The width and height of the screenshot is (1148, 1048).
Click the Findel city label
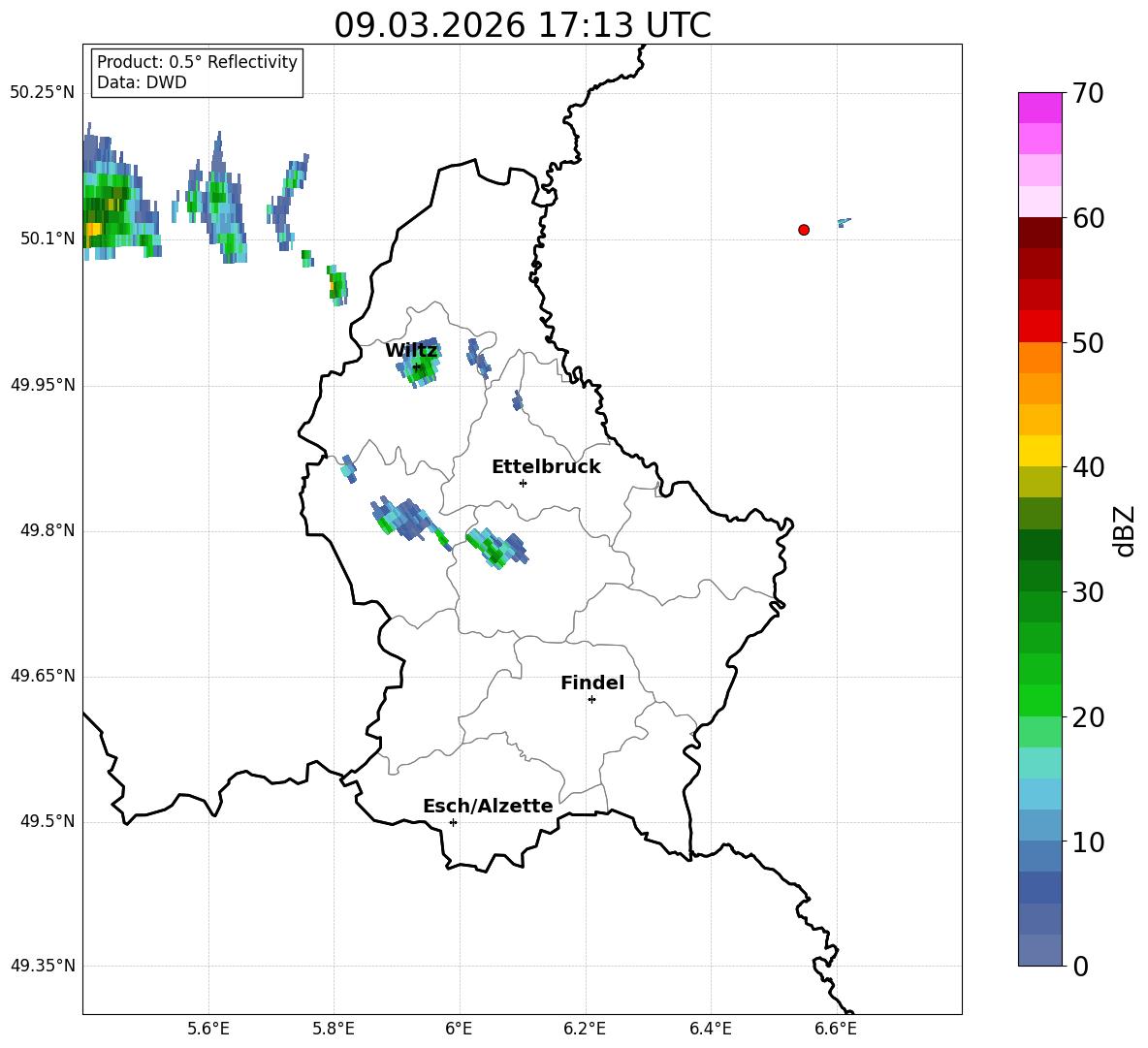tap(592, 683)
